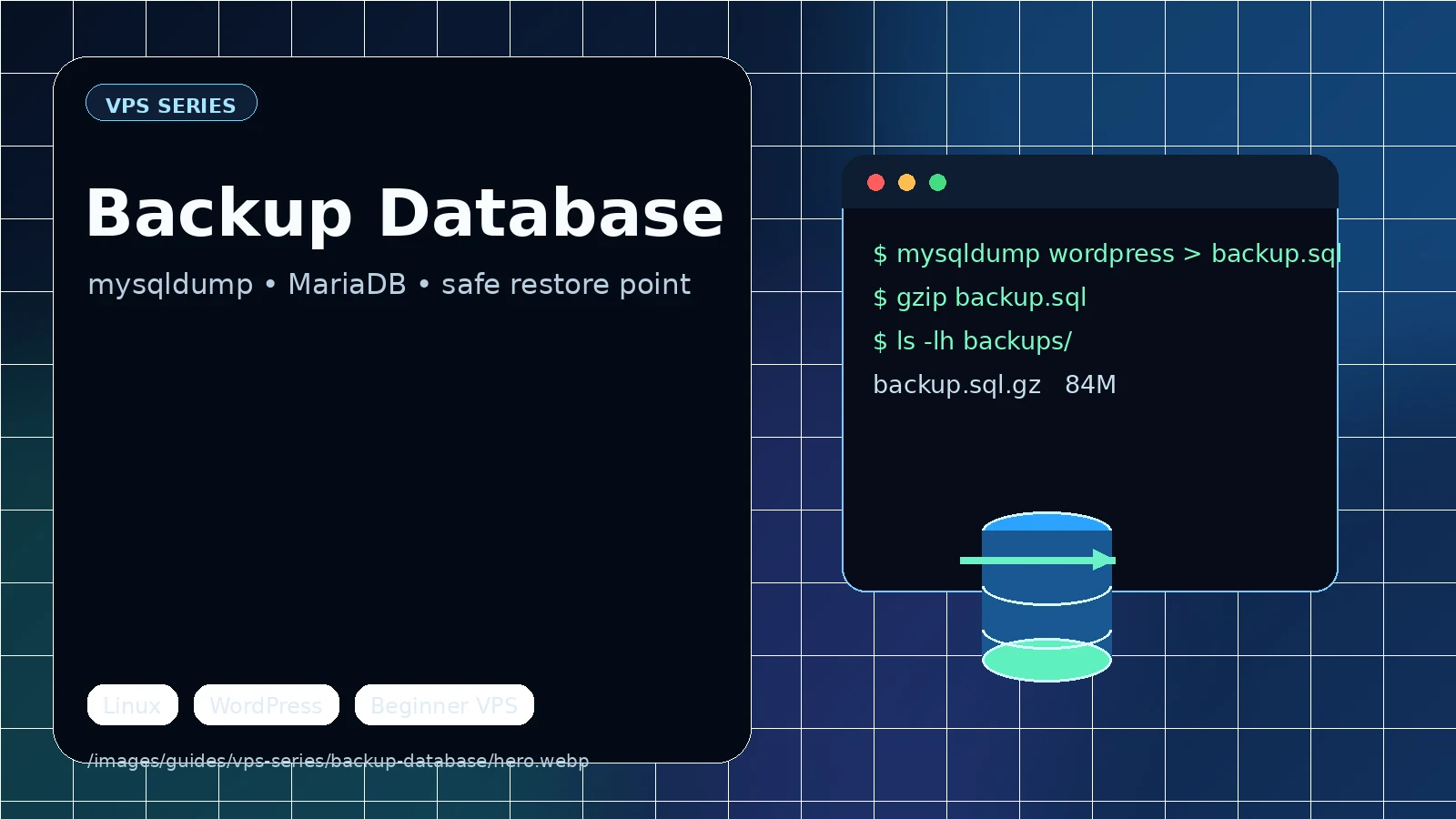This screenshot has height=819, width=1456.
Task: Click the Backup Database heading
Action: click(405, 214)
